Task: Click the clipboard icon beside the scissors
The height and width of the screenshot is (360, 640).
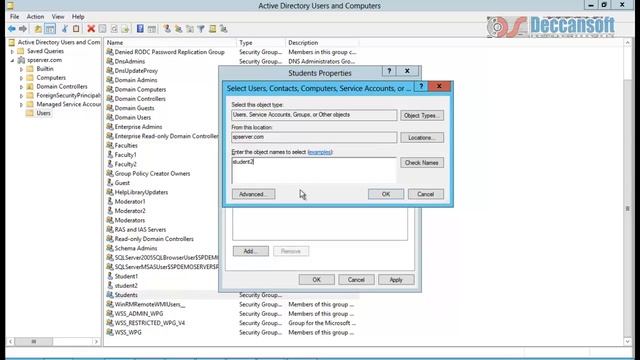Action: click(76, 29)
